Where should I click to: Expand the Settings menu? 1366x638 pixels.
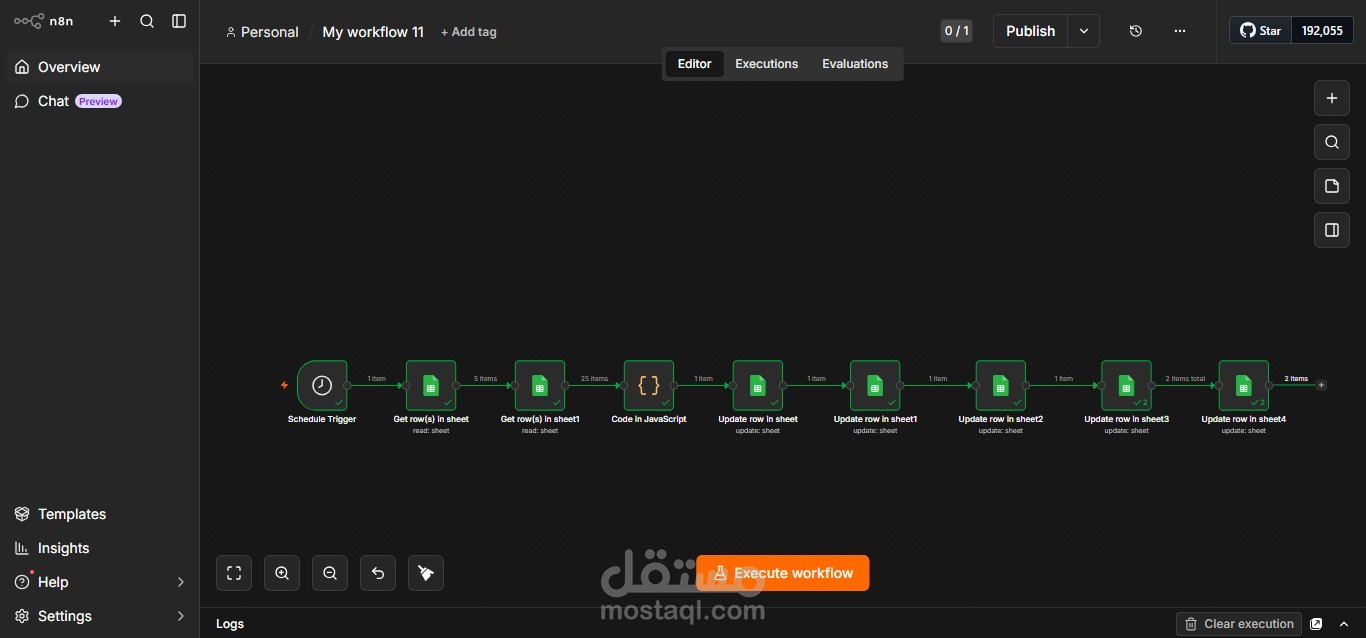coord(99,616)
